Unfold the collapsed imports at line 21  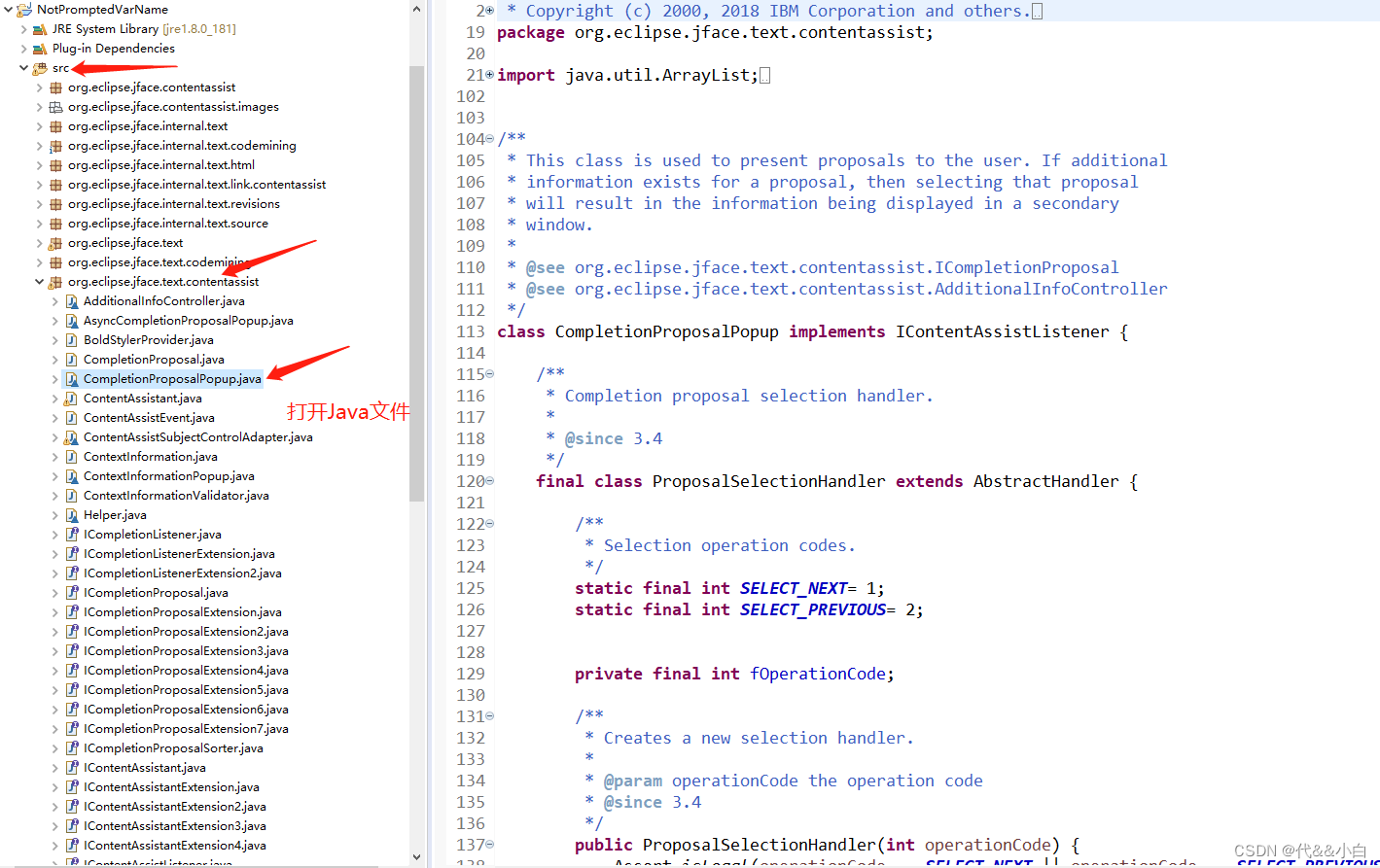pos(489,75)
